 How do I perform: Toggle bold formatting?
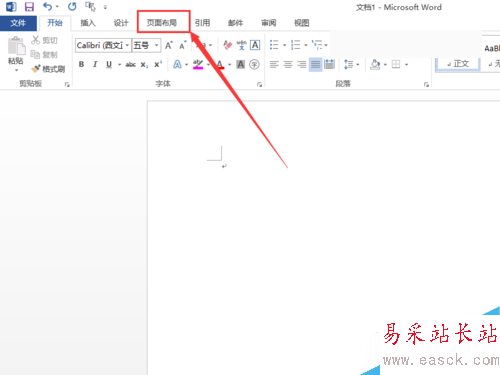tap(81, 64)
